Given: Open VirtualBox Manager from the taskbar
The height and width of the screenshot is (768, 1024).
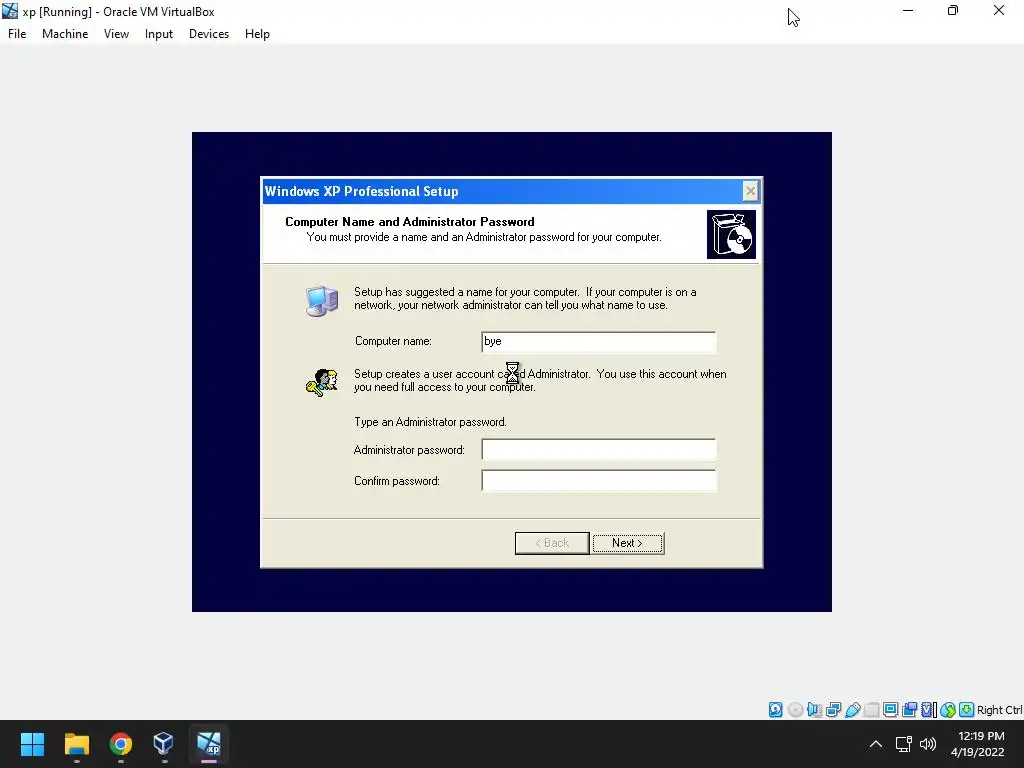Looking at the screenshot, I should click(164, 744).
